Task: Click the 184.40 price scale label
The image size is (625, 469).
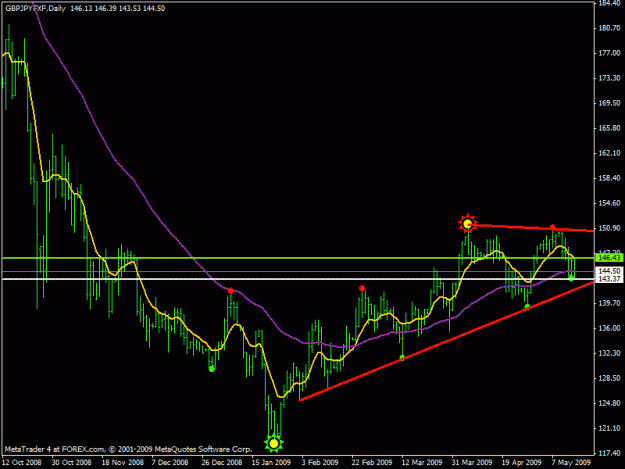Action: [609, 3]
